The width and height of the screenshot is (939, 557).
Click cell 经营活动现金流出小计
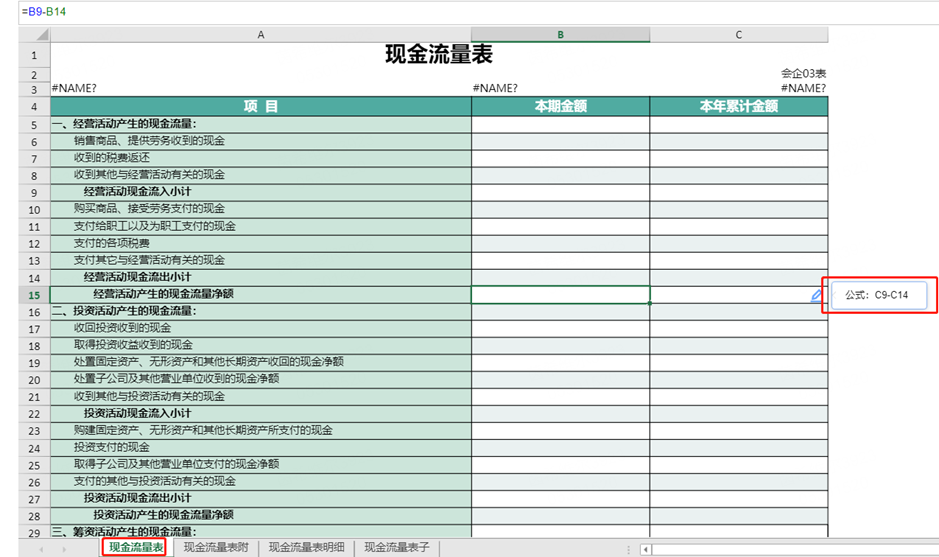tap(261, 277)
